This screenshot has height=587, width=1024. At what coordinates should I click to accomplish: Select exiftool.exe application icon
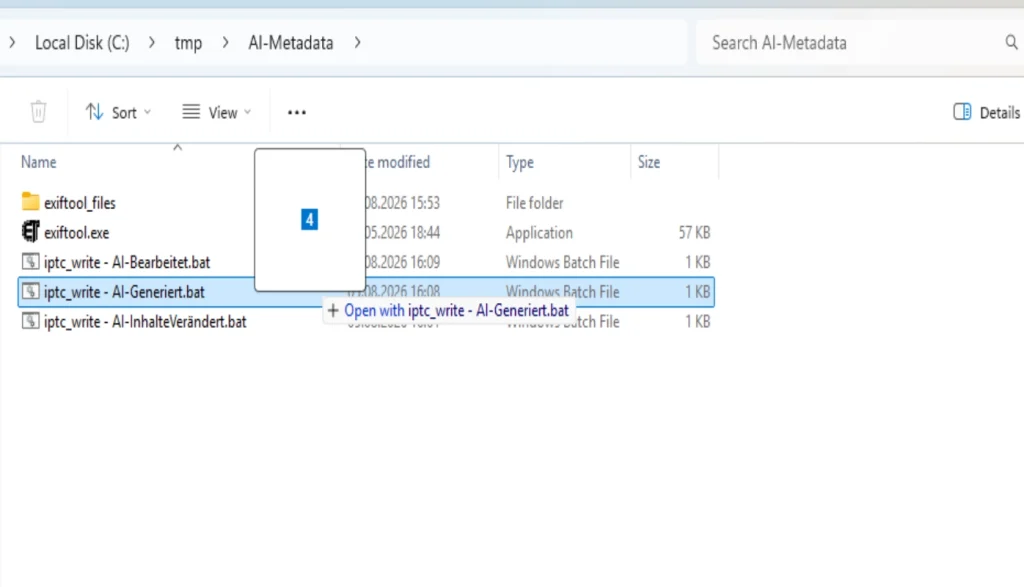(x=30, y=232)
